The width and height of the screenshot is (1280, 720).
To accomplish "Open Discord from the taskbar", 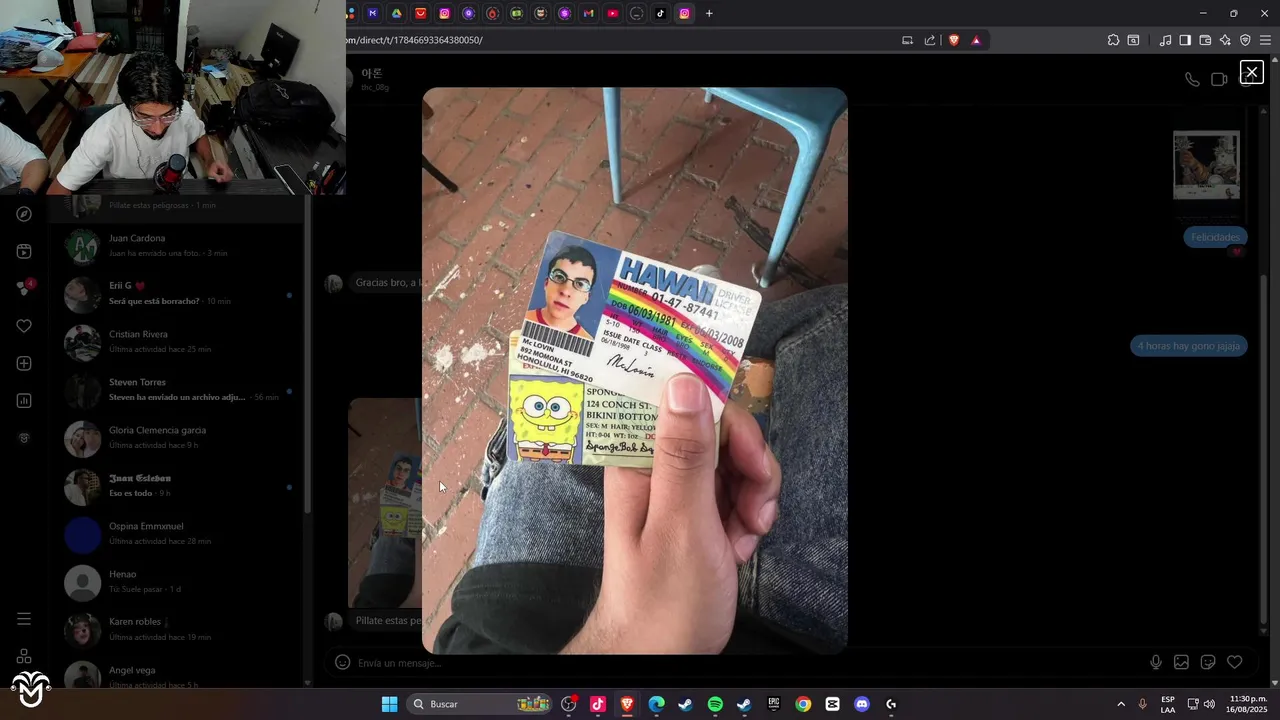I will tap(862, 704).
